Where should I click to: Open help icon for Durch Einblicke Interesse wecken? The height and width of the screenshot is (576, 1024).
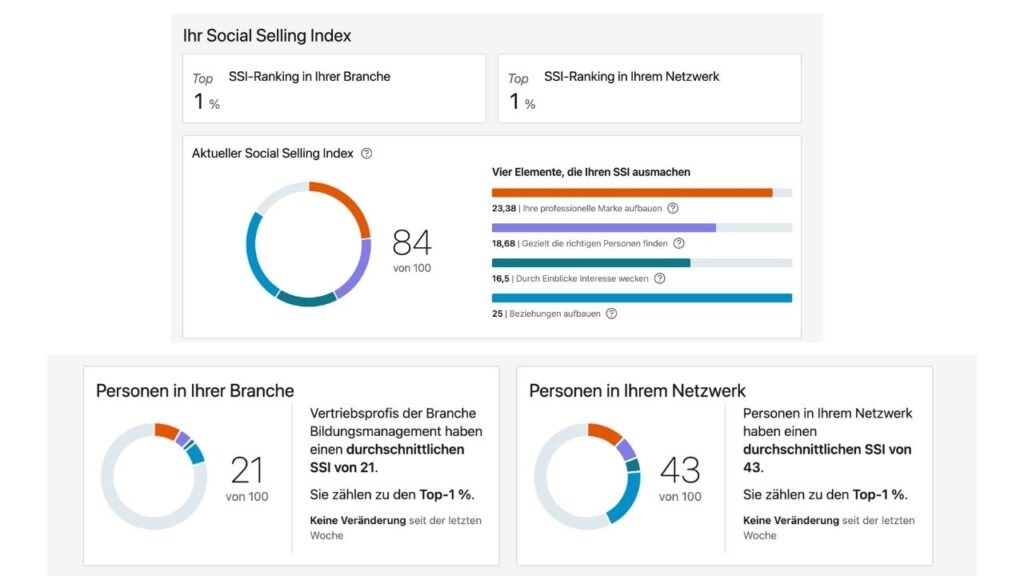[x=660, y=278]
